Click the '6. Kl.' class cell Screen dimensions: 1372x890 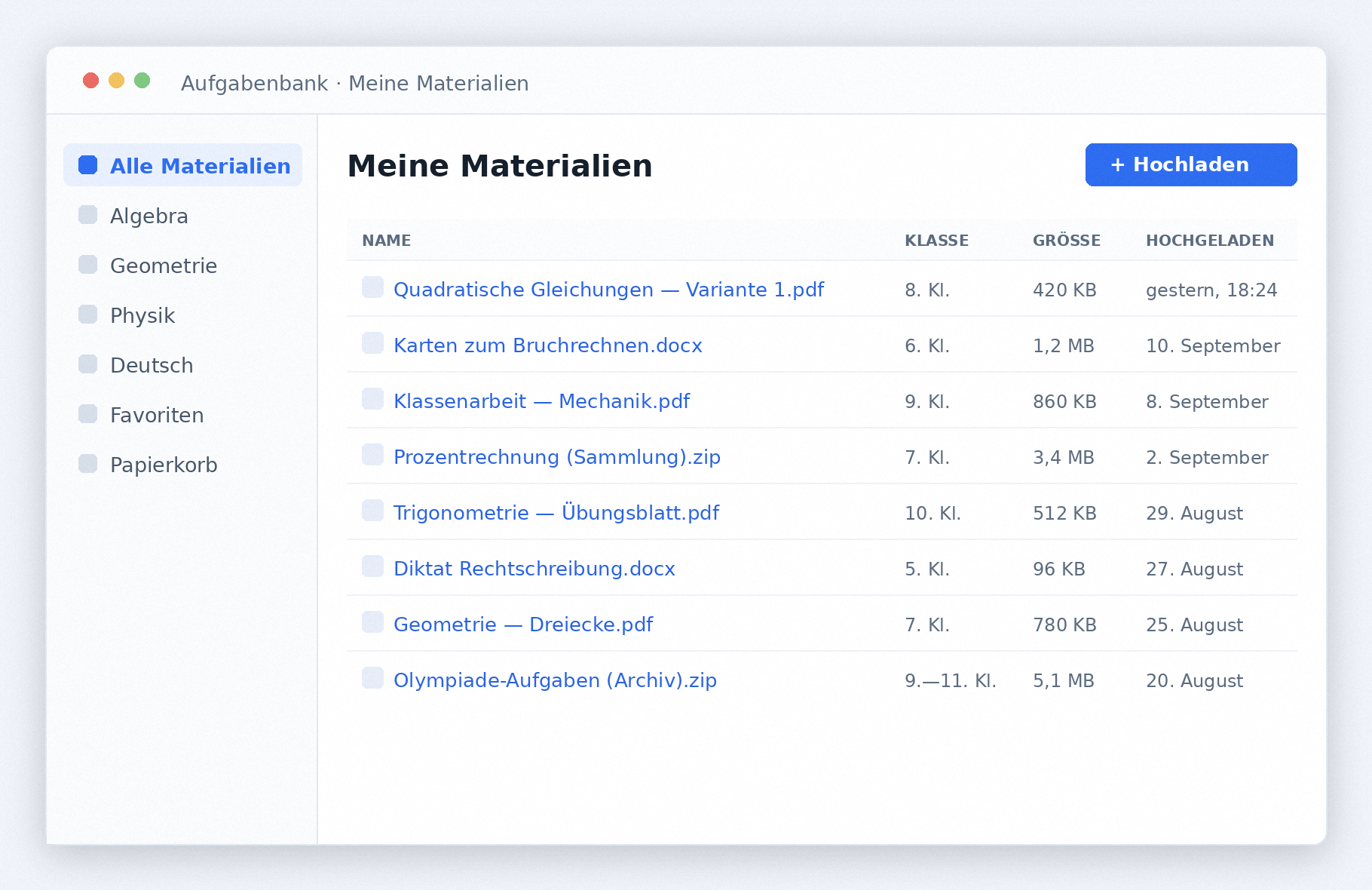pyautogui.click(x=927, y=346)
